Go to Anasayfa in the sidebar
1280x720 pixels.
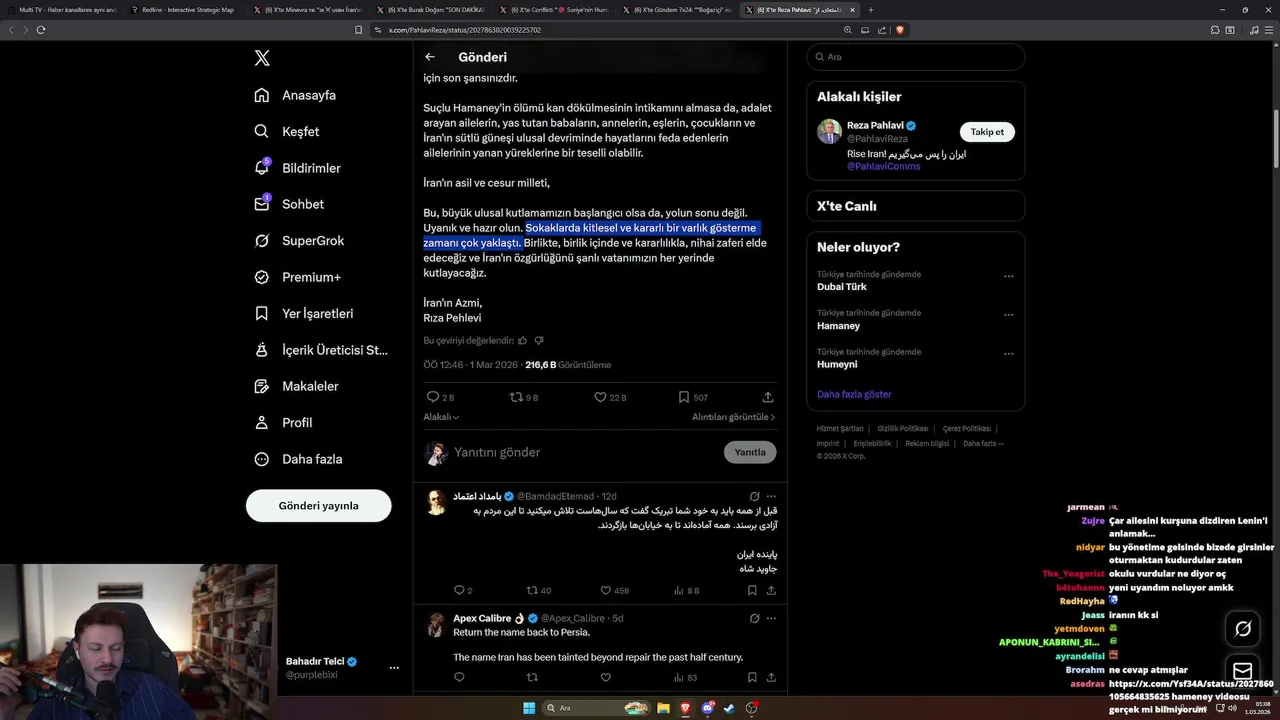(x=295, y=95)
